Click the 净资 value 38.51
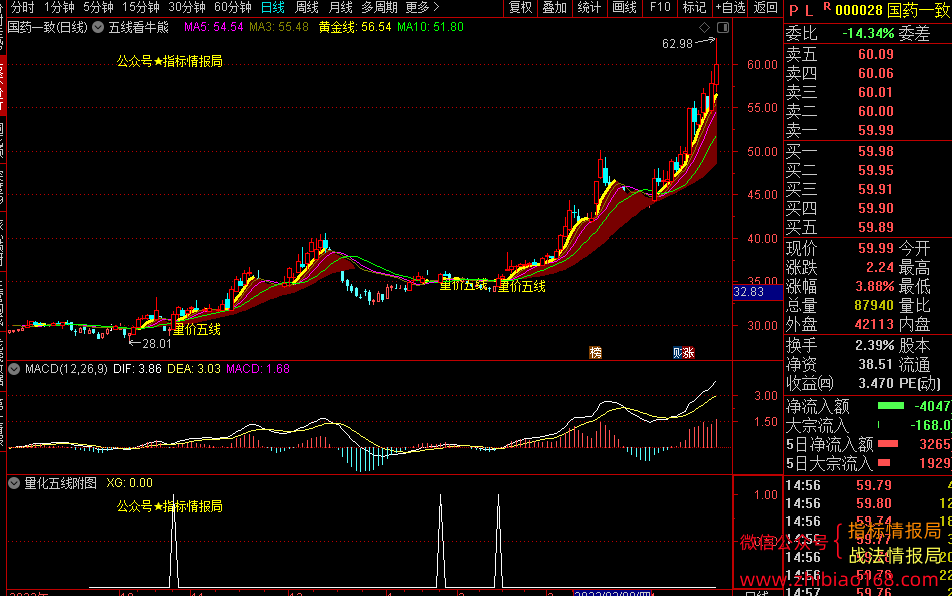Screen dimensions: 952x596 [x=876, y=364]
